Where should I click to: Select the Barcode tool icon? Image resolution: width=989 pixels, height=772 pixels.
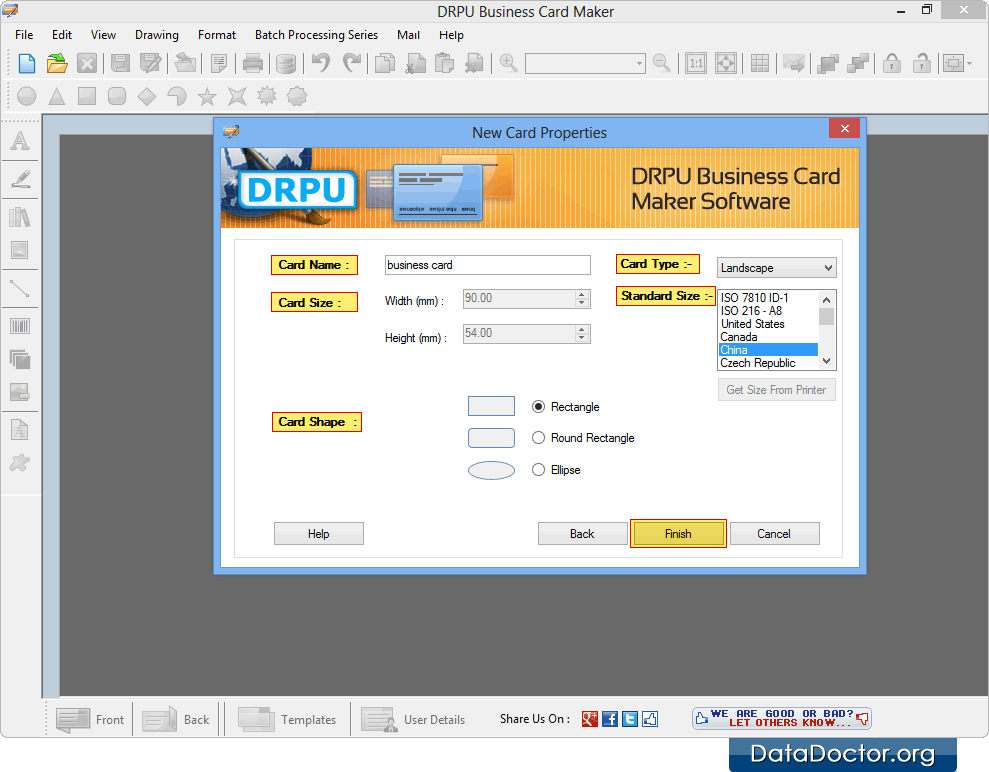pos(20,326)
